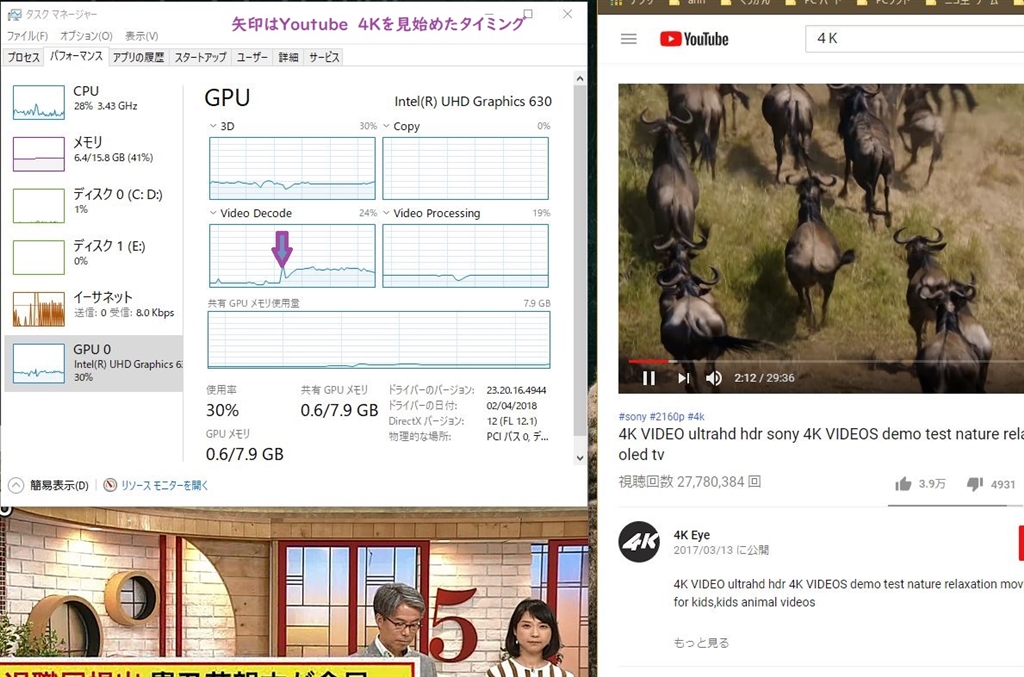Open the Video Decode engine dropdown
This screenshot has height=677, width=1024.
point(213,213)
